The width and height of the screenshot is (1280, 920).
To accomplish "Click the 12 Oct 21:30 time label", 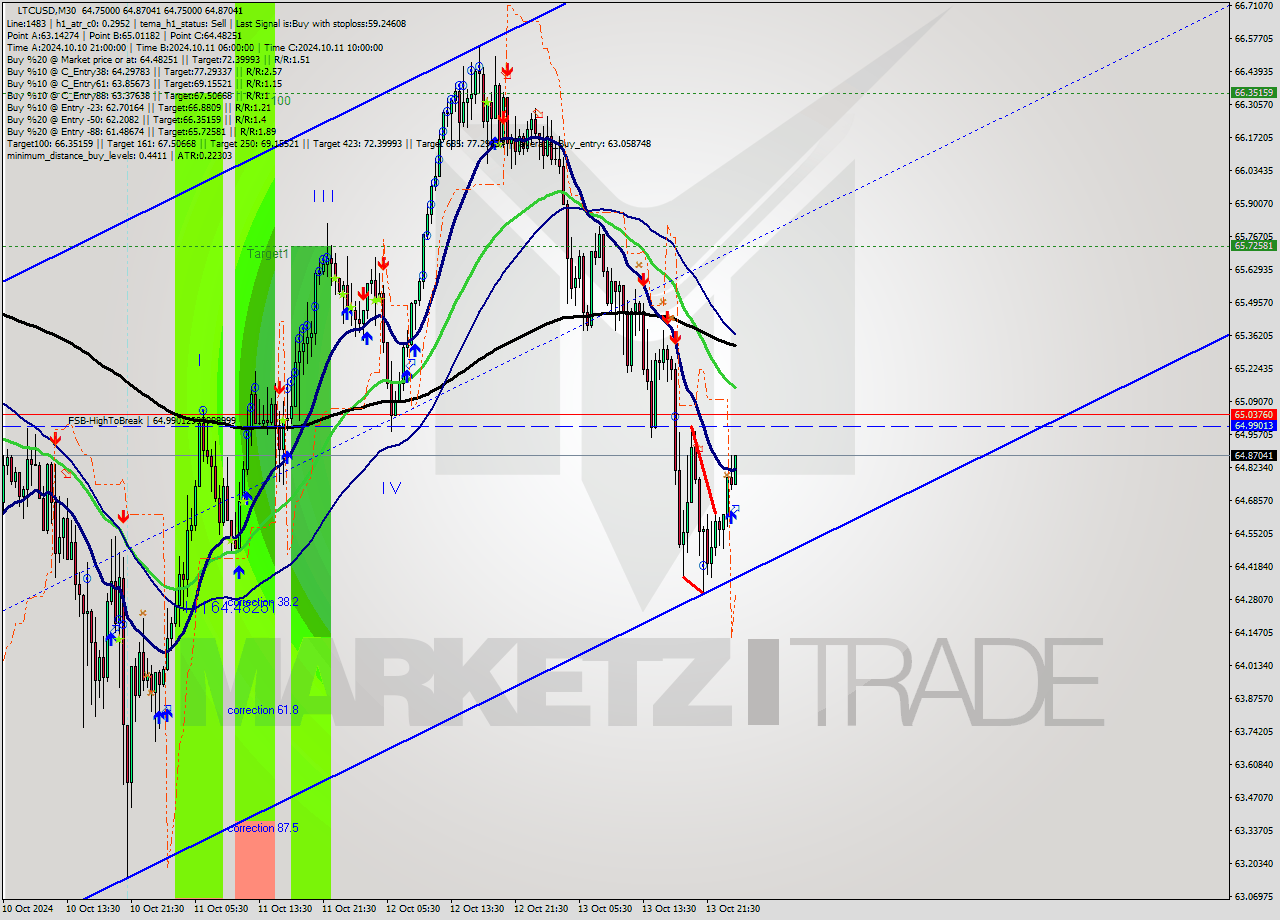I will click(x=542, y=909).
